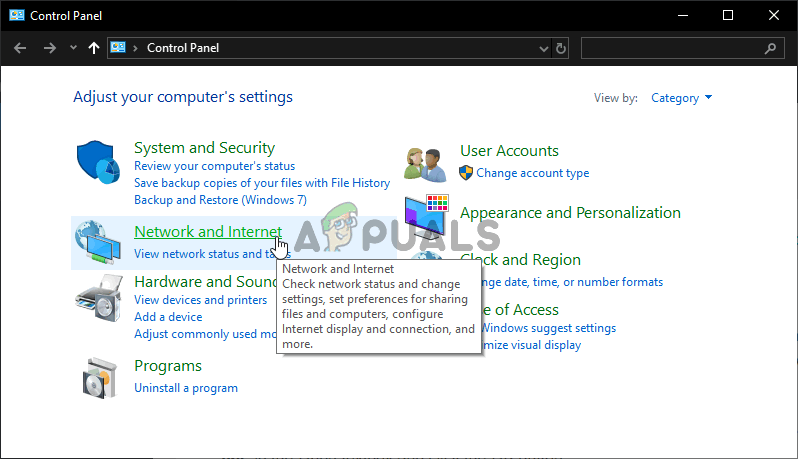The width and height of the screenshot is (798, 459).
Task: Open the System and Security heading
Action: pos(204,148)
